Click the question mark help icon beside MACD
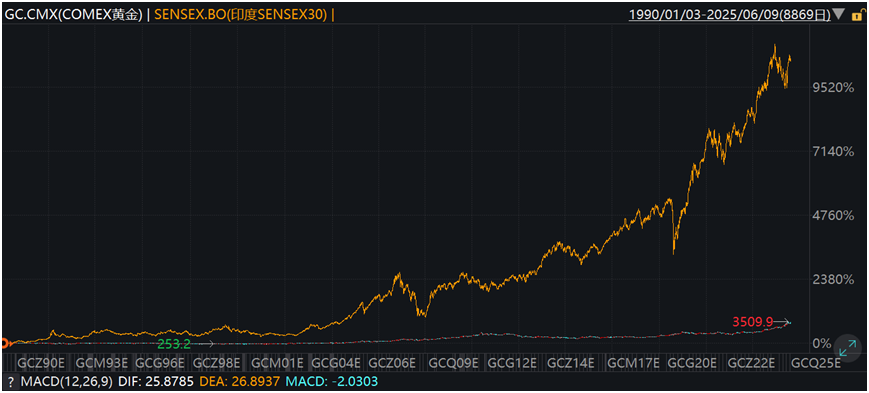Screen dimensions: 869x393 click(11, 381)
